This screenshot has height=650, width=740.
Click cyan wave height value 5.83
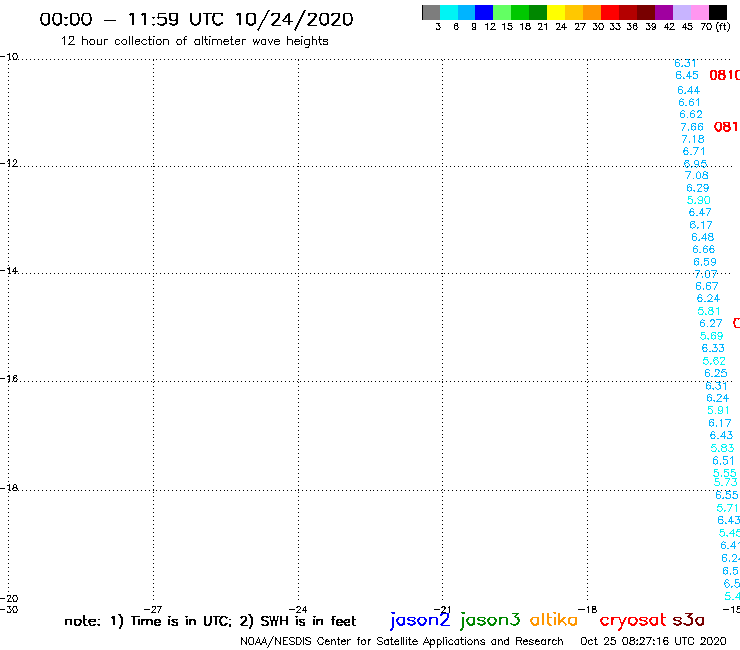click(723, 448)
